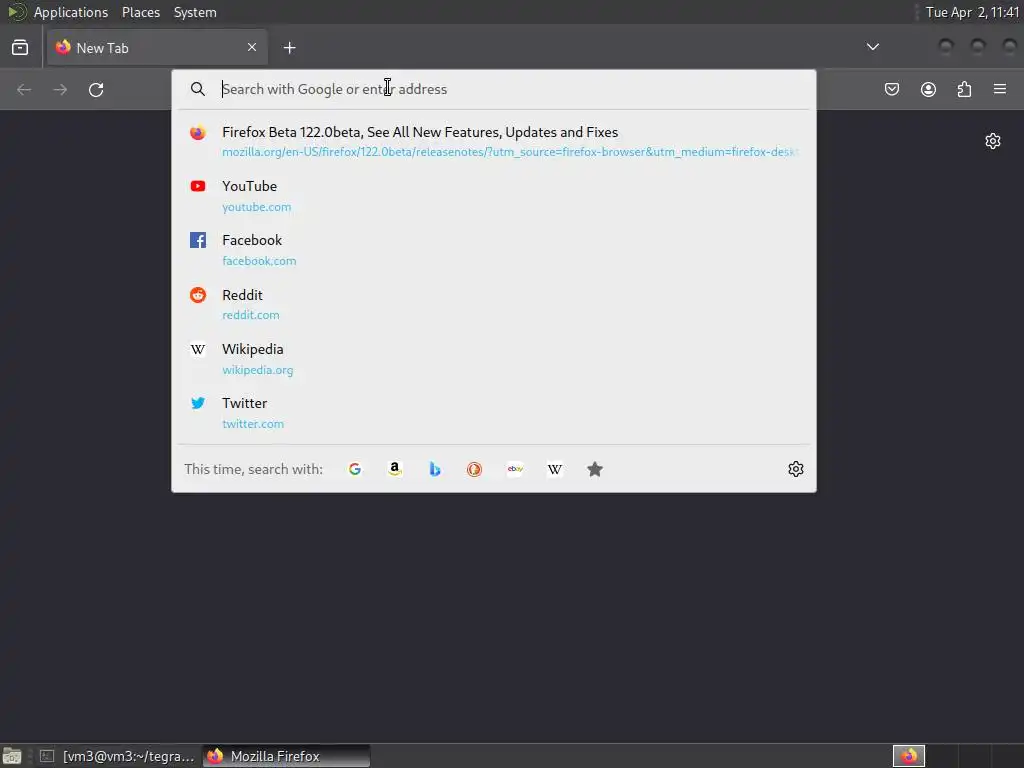This screenshot has height=768, width=1024.
Task: Click show desktop icon in bottom panel
Action: tap(12, 756)
